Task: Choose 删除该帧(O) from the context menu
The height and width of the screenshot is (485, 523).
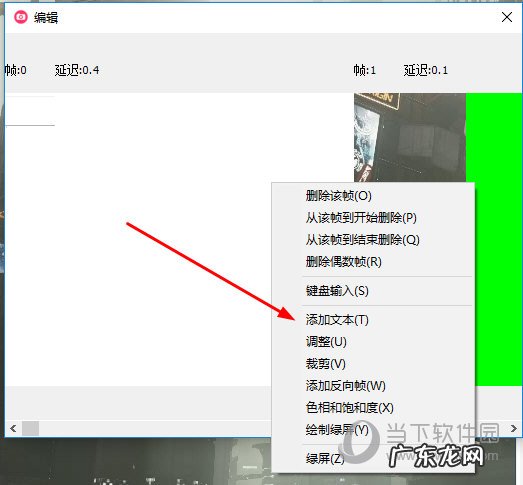Action: pos(373,196)
